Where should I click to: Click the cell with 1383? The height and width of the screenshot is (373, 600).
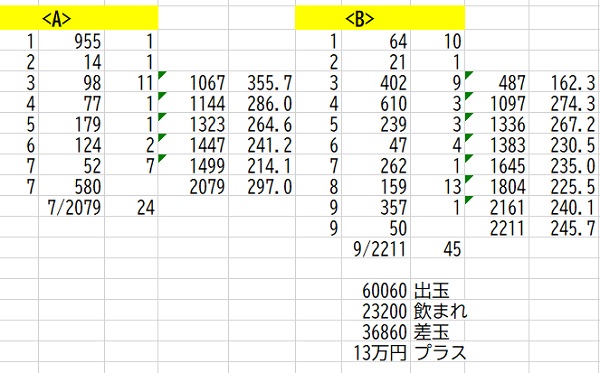(497, 145)
